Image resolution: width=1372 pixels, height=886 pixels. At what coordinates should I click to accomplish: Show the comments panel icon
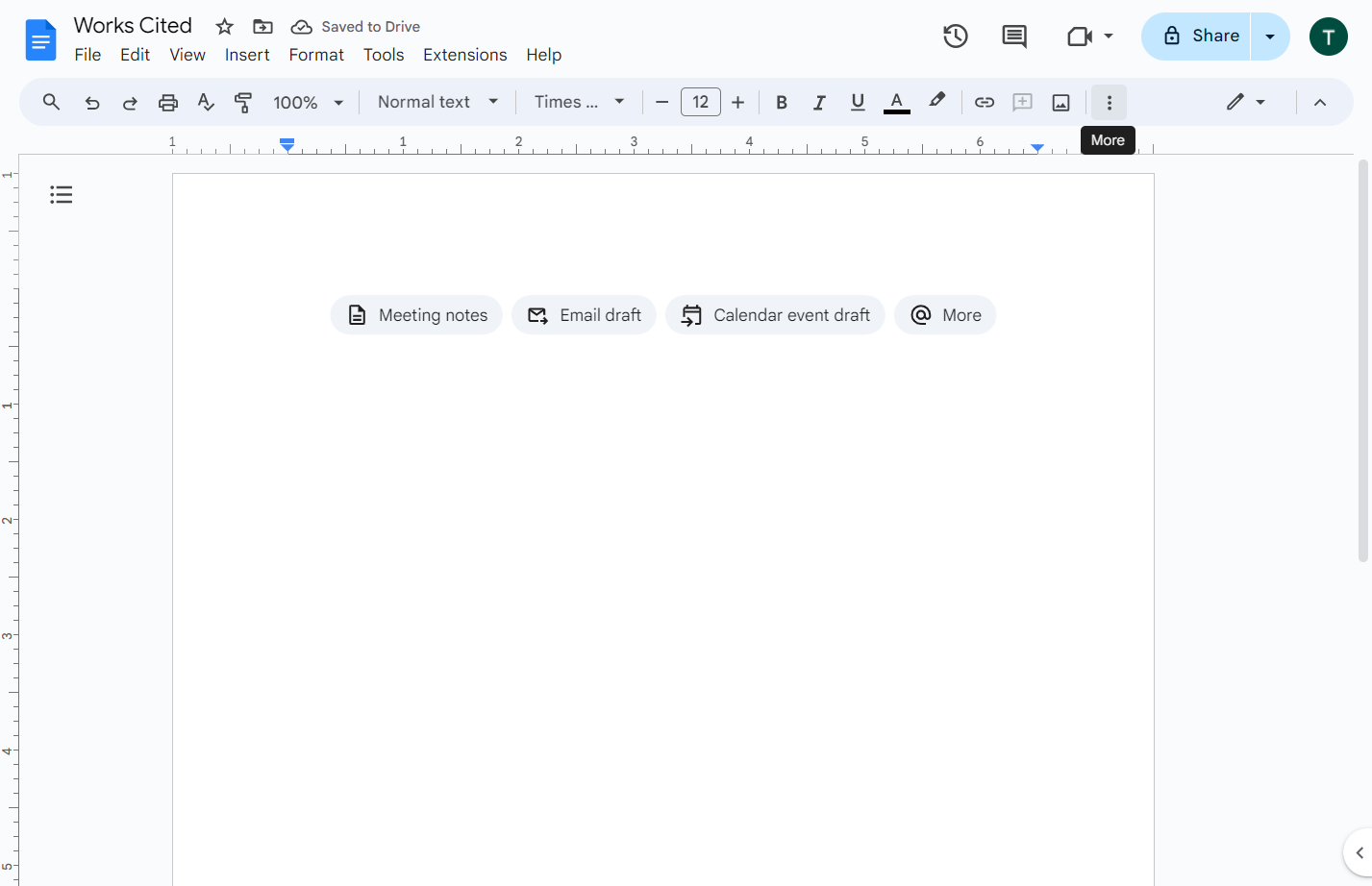[1014, 37]
